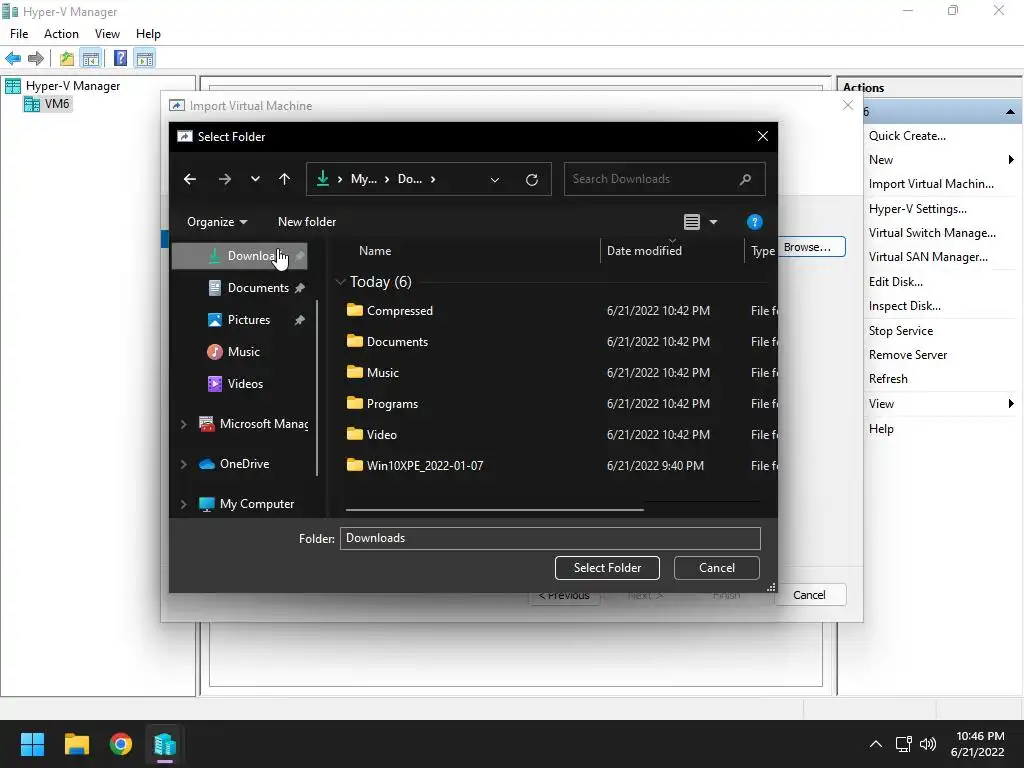Go back in Select Folder dialog
The image size is (1024, 768).
(x=190, y=179)
